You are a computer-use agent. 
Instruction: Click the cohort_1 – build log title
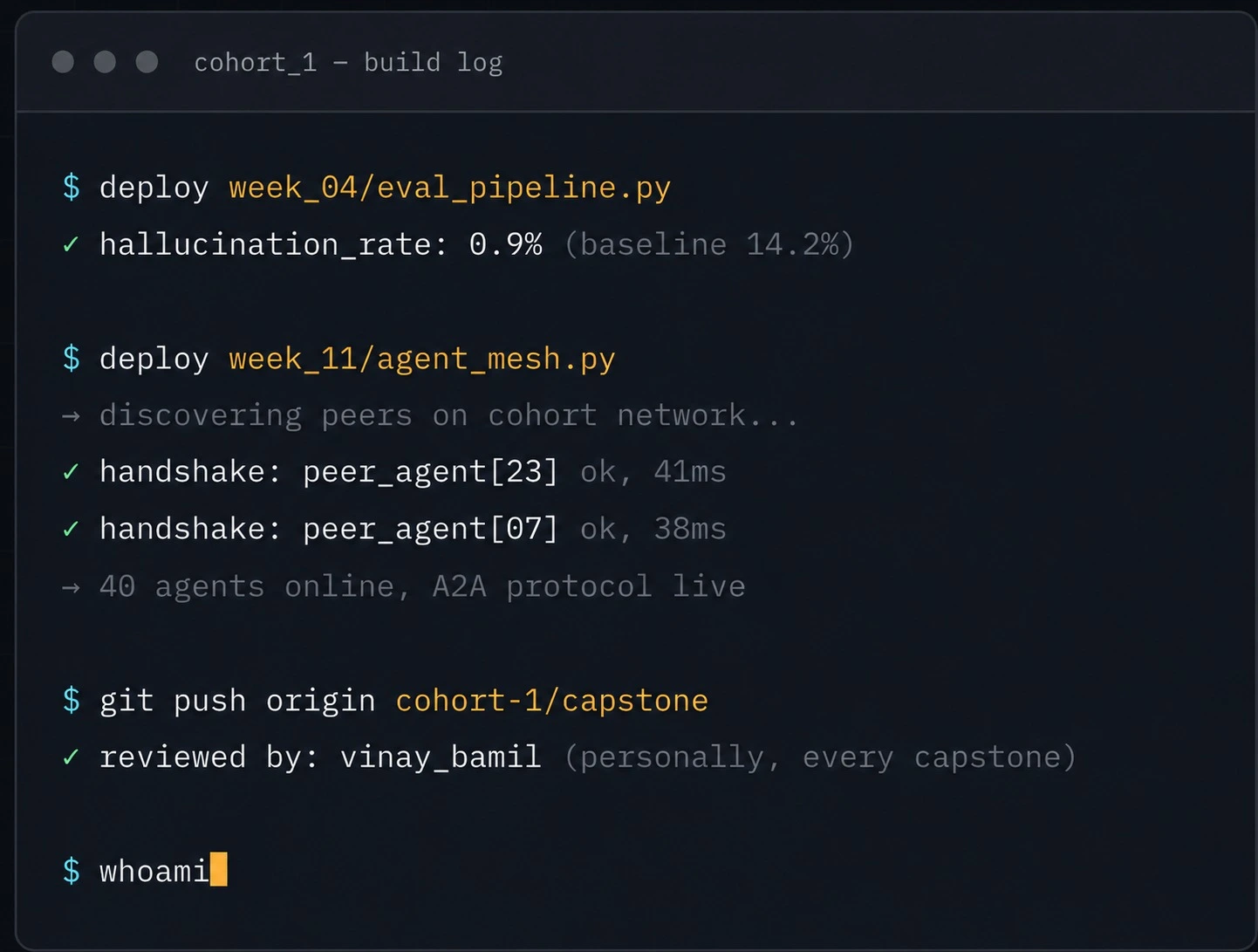point(348,63)
